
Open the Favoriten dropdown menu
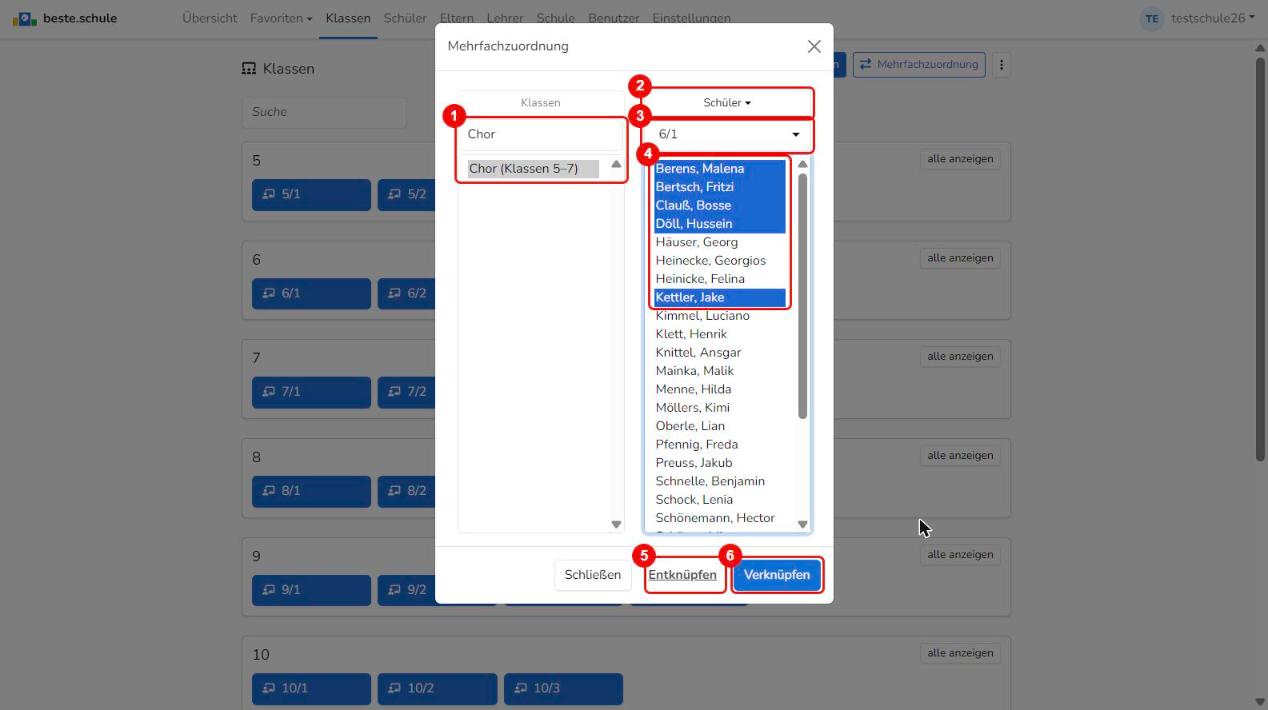pyautogui.click(x=281, y=18)
